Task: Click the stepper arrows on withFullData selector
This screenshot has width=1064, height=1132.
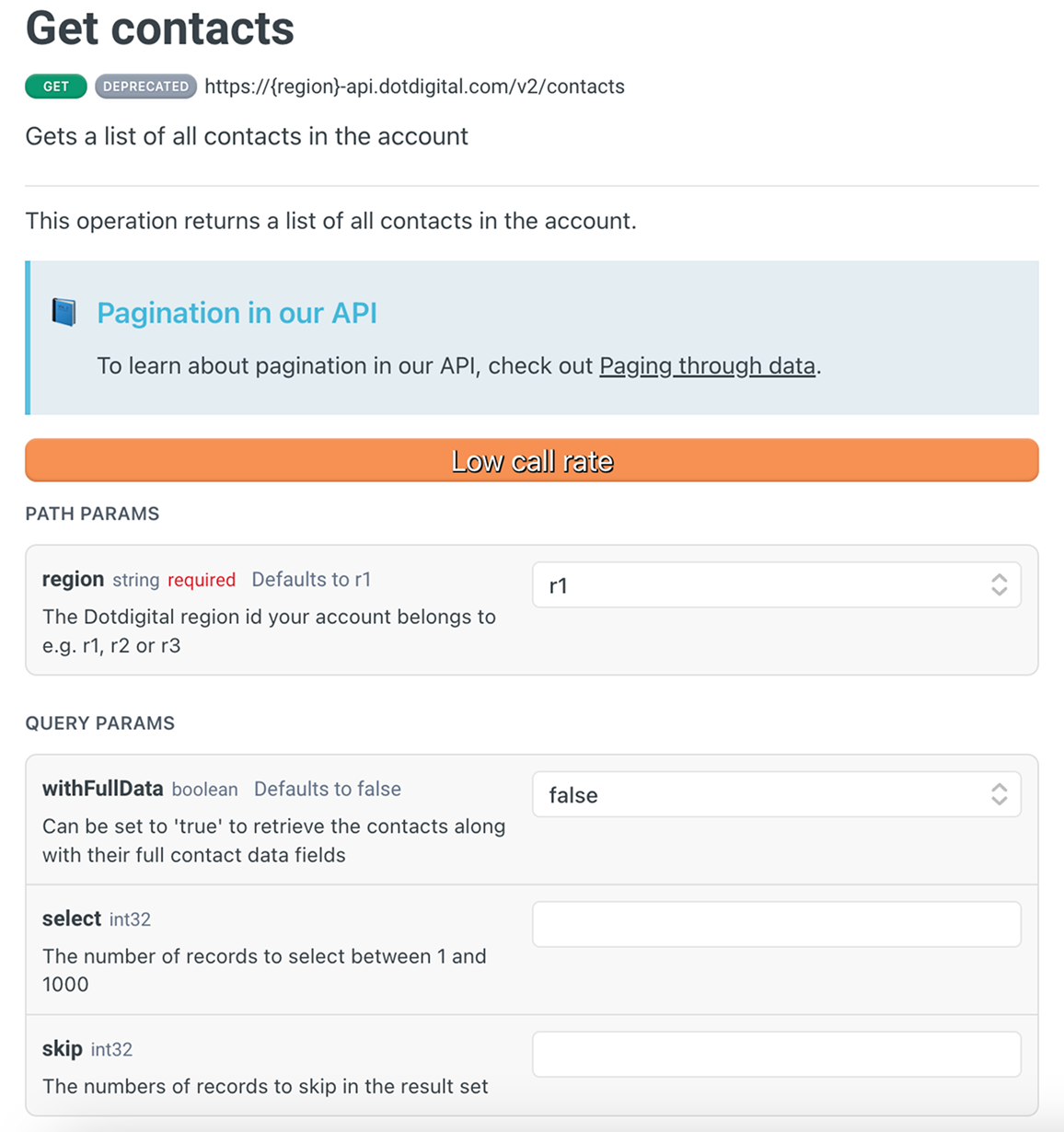Action: (x=999, y=794)
